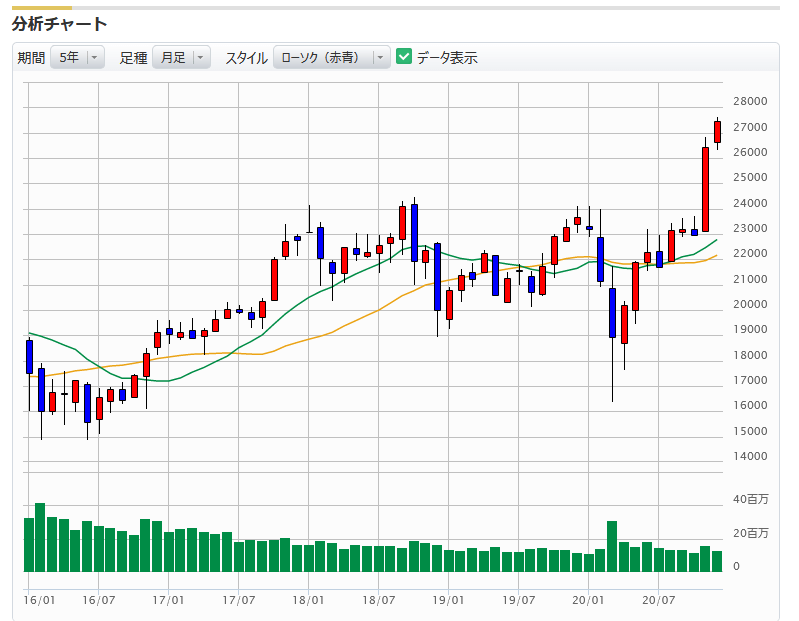Open the 足種 月足 dropdown
Screen dimensions: 799x621
tap(181, 58)
